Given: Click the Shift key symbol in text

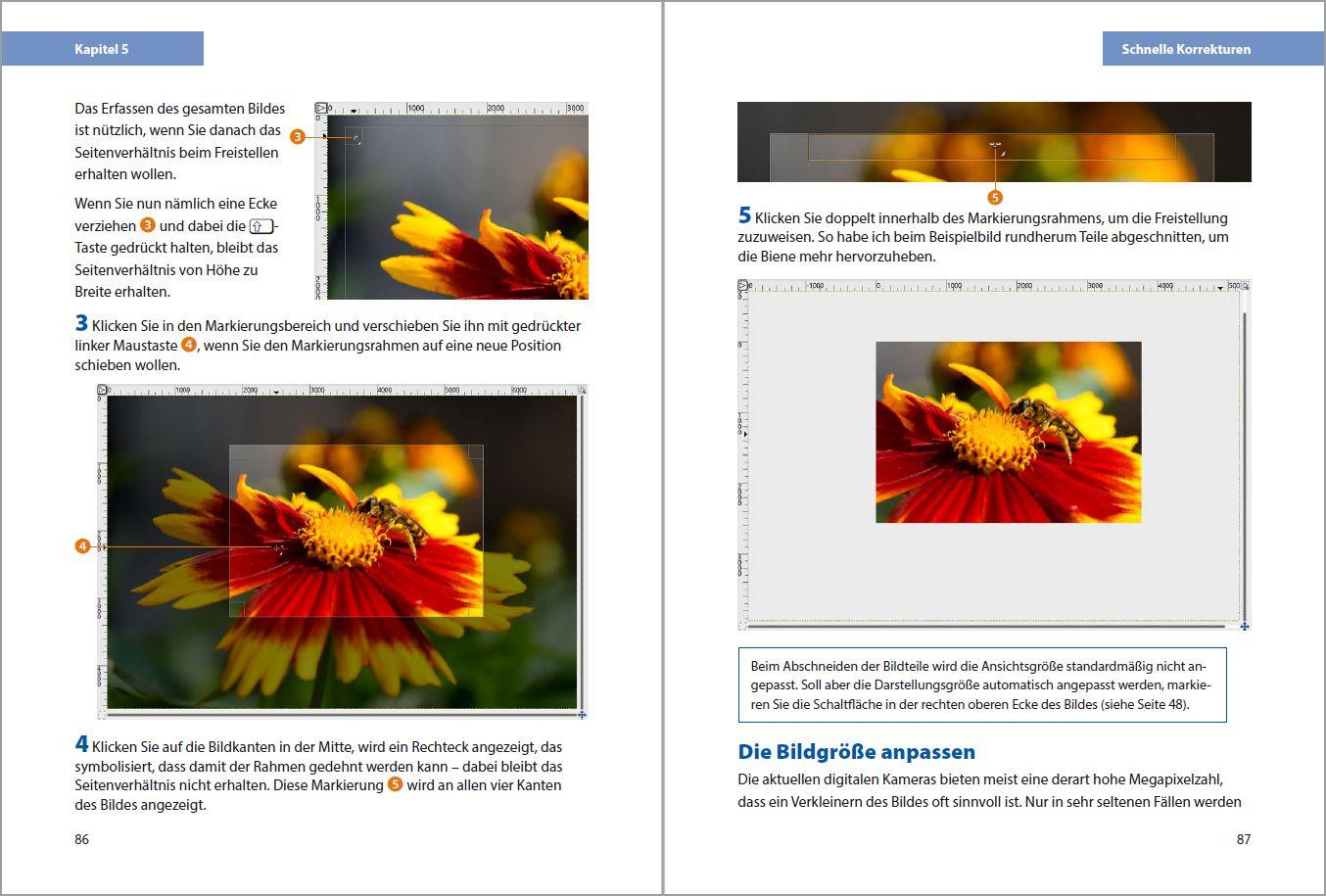Looking at the screenshot, I should pyautogui.click(x=261, y=226).
